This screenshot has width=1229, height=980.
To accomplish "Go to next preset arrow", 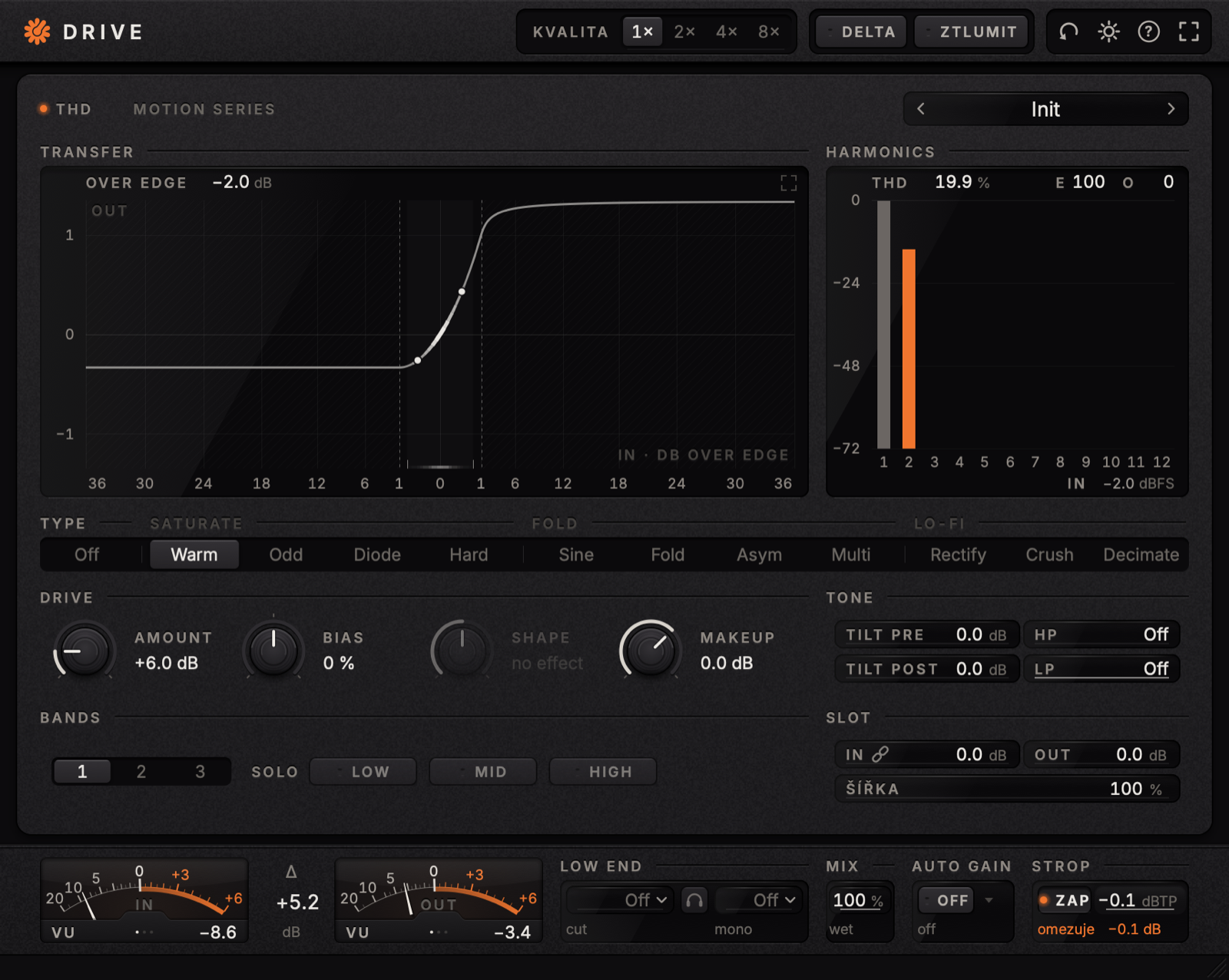I will (x=1171, y=109).
